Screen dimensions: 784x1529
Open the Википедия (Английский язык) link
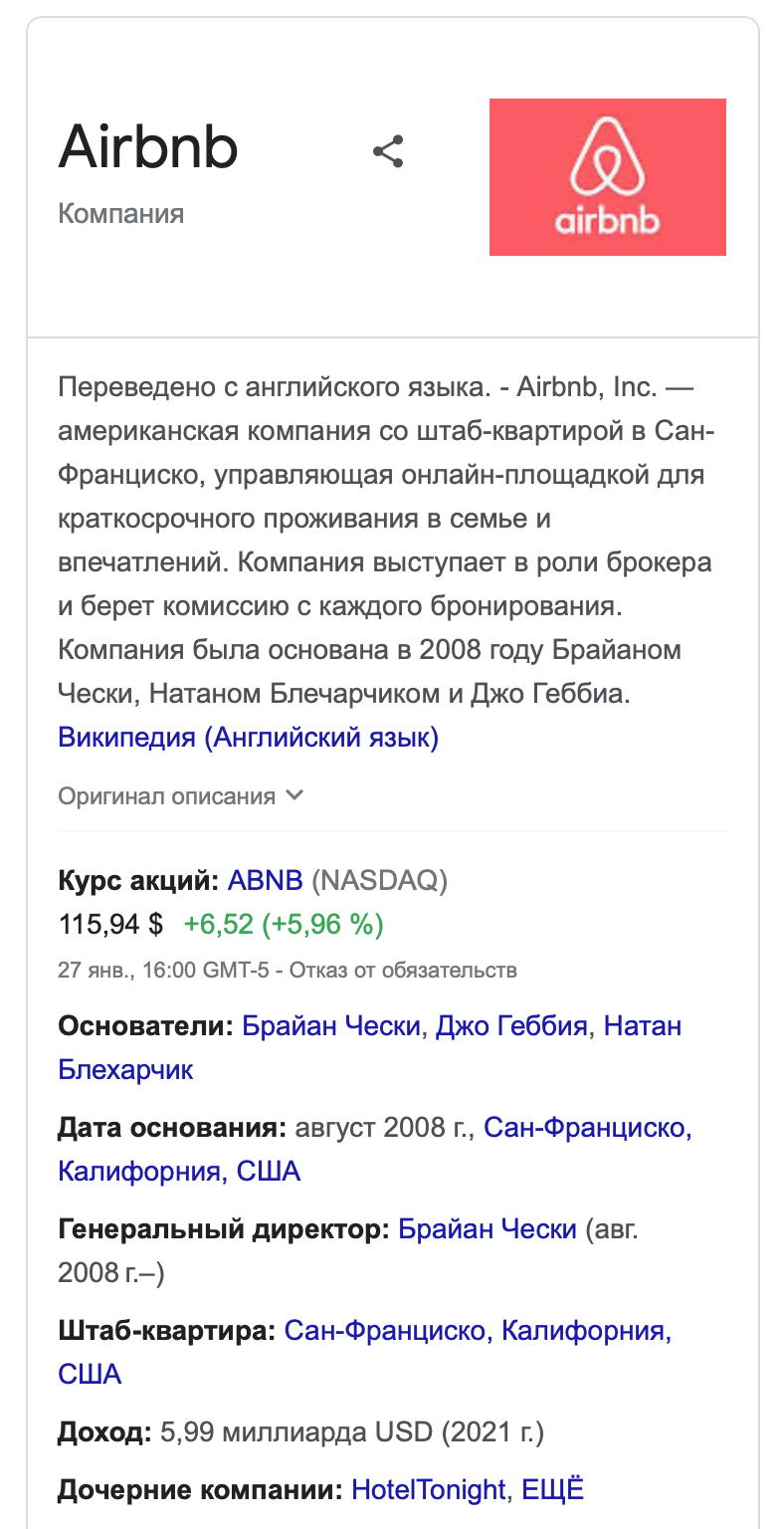(x=248, y=738)
